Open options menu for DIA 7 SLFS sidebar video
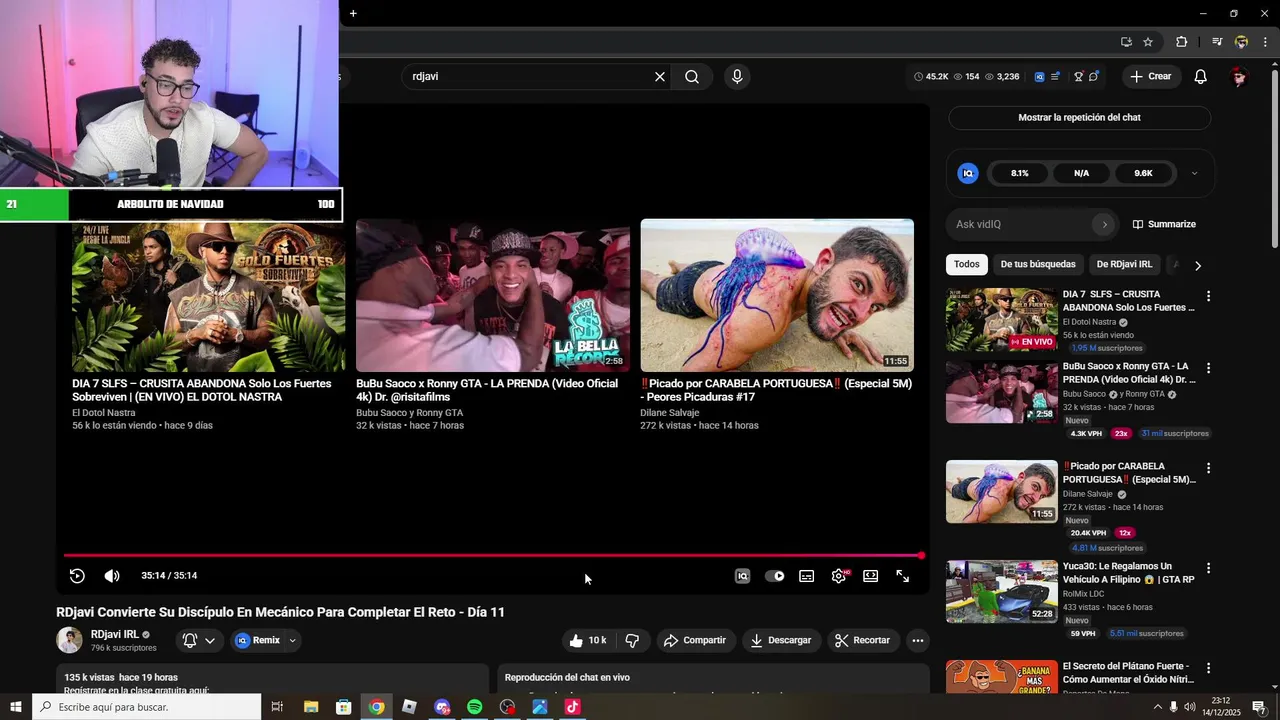 [x=1208, y=297]
